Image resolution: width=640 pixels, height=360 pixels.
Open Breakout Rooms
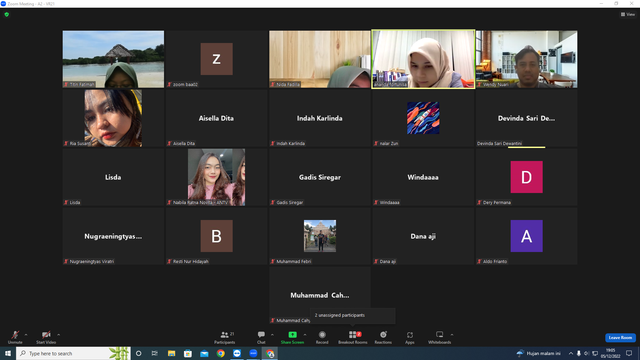click(x=353, y=337)
